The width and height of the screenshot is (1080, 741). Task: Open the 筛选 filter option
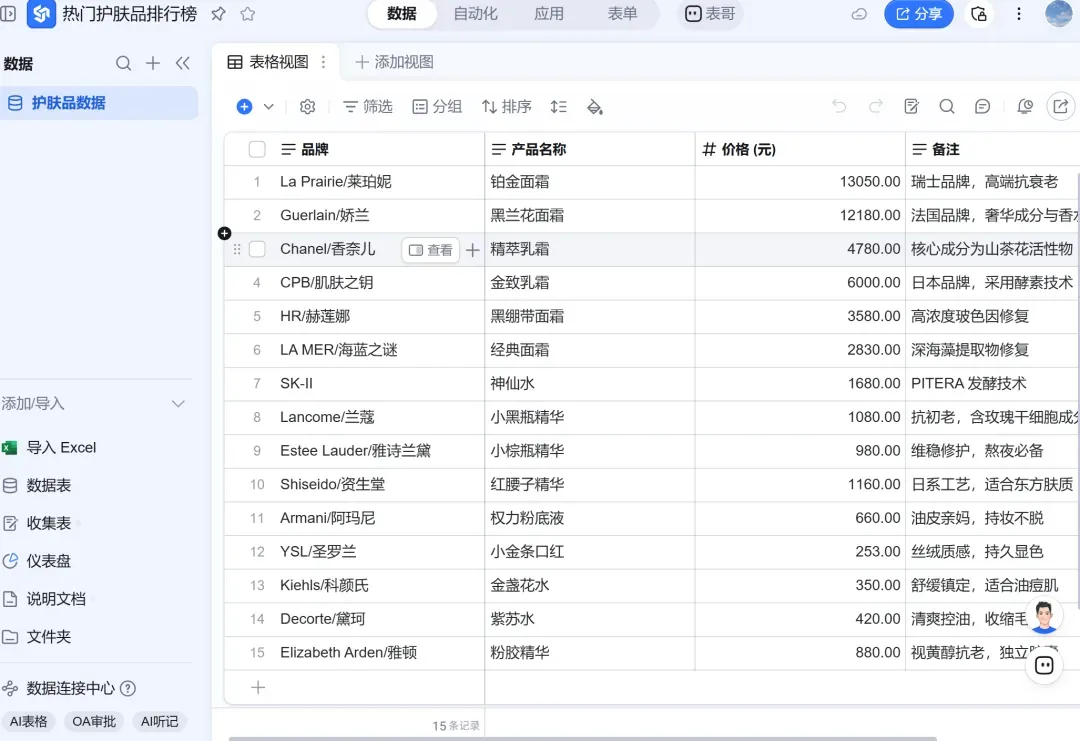pos(368,107)
